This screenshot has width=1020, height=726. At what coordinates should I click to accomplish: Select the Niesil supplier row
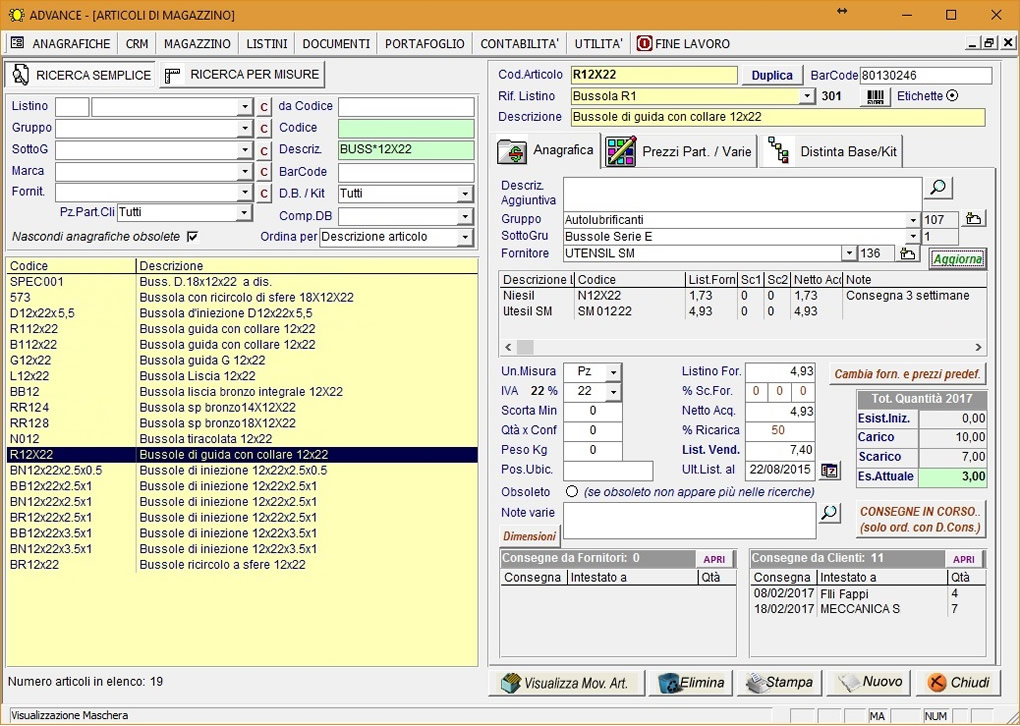(x=742, y=296)
